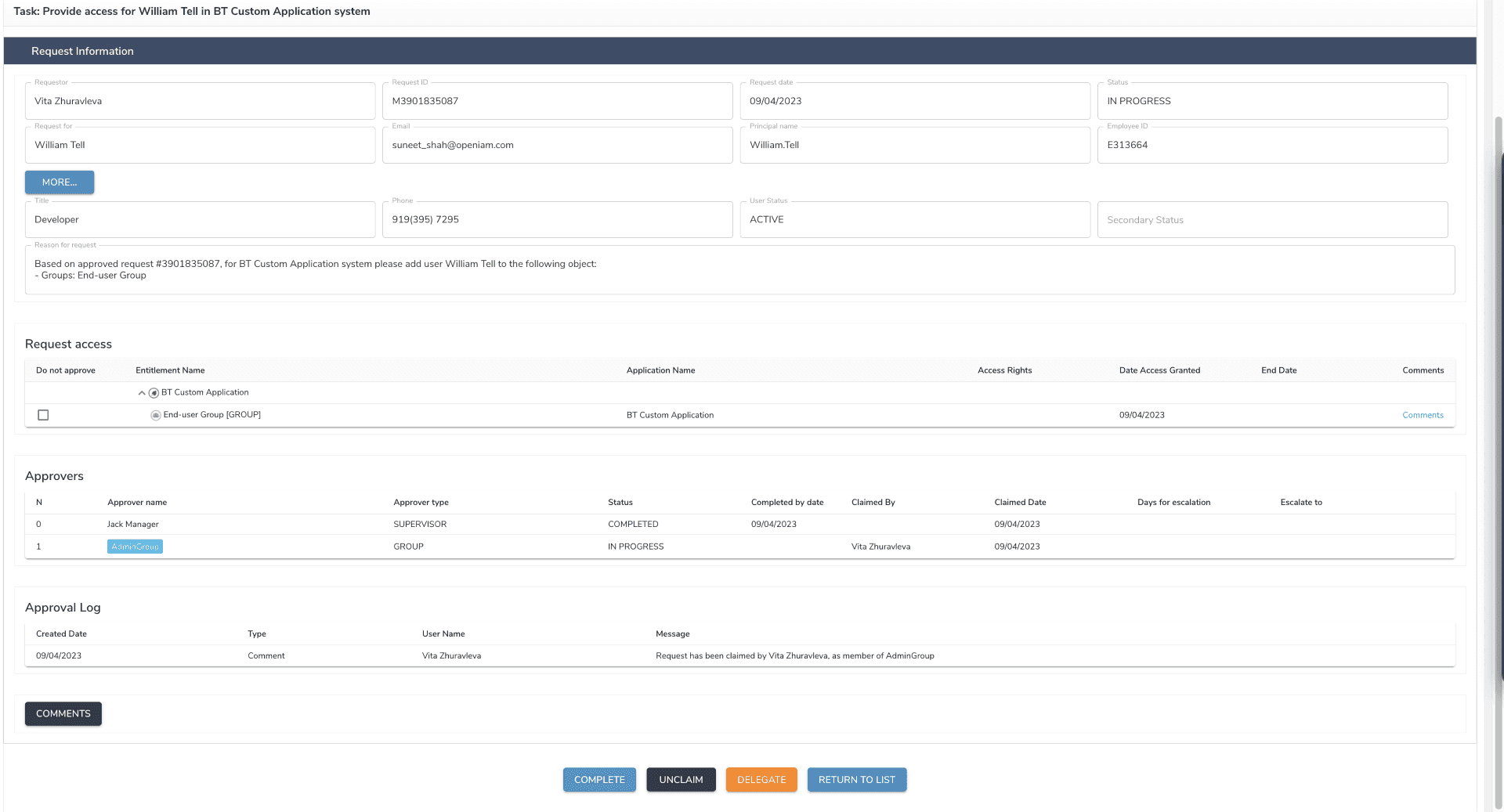Click the Requestor field with Vita Zhuravleva

200,101
